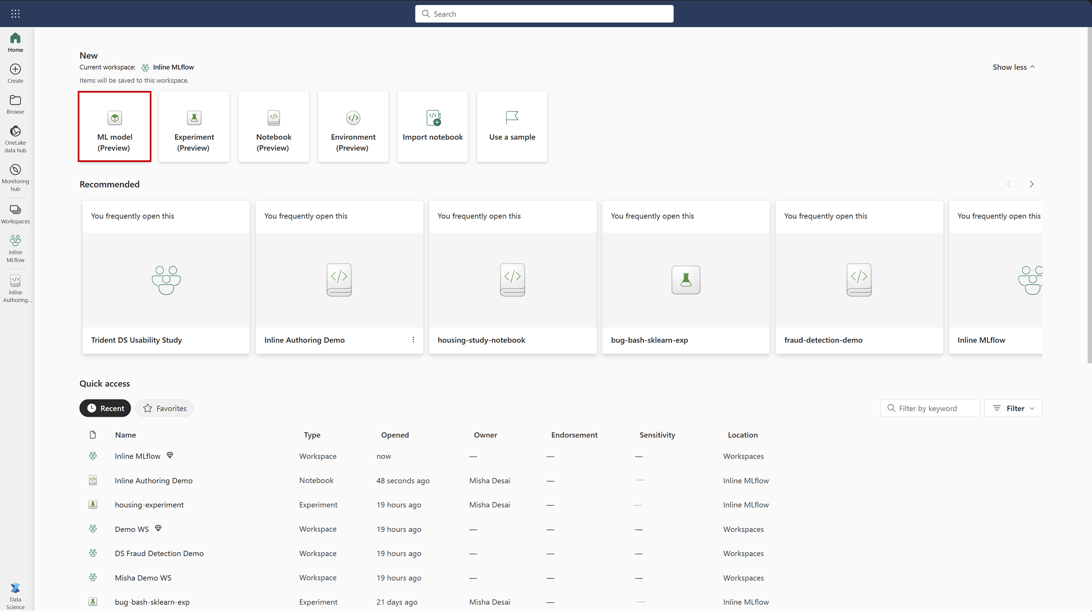Open Browse in the left navigation

pyautogui.click(x=15, y=104)
